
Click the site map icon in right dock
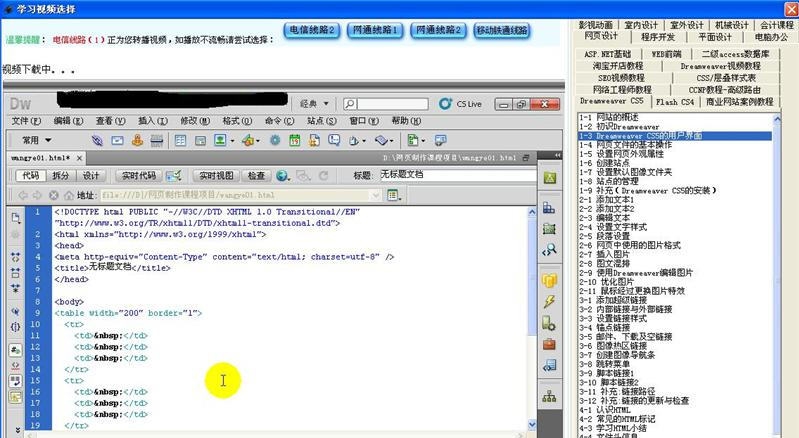pos(549,396)
